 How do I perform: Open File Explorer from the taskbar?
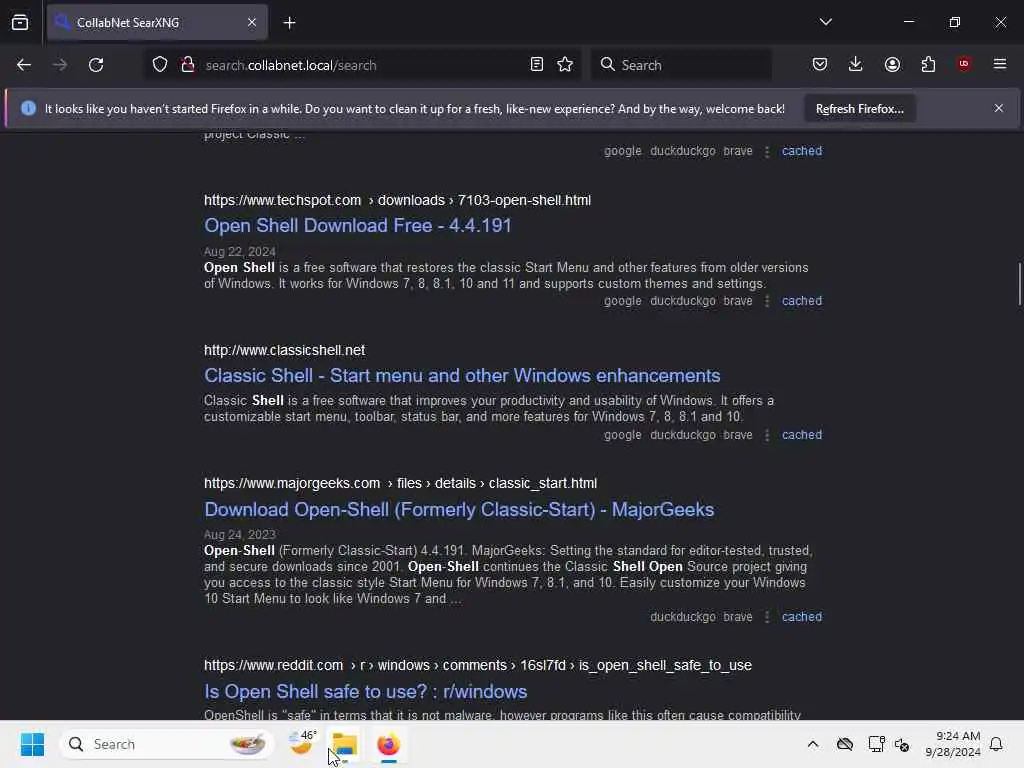345,744
